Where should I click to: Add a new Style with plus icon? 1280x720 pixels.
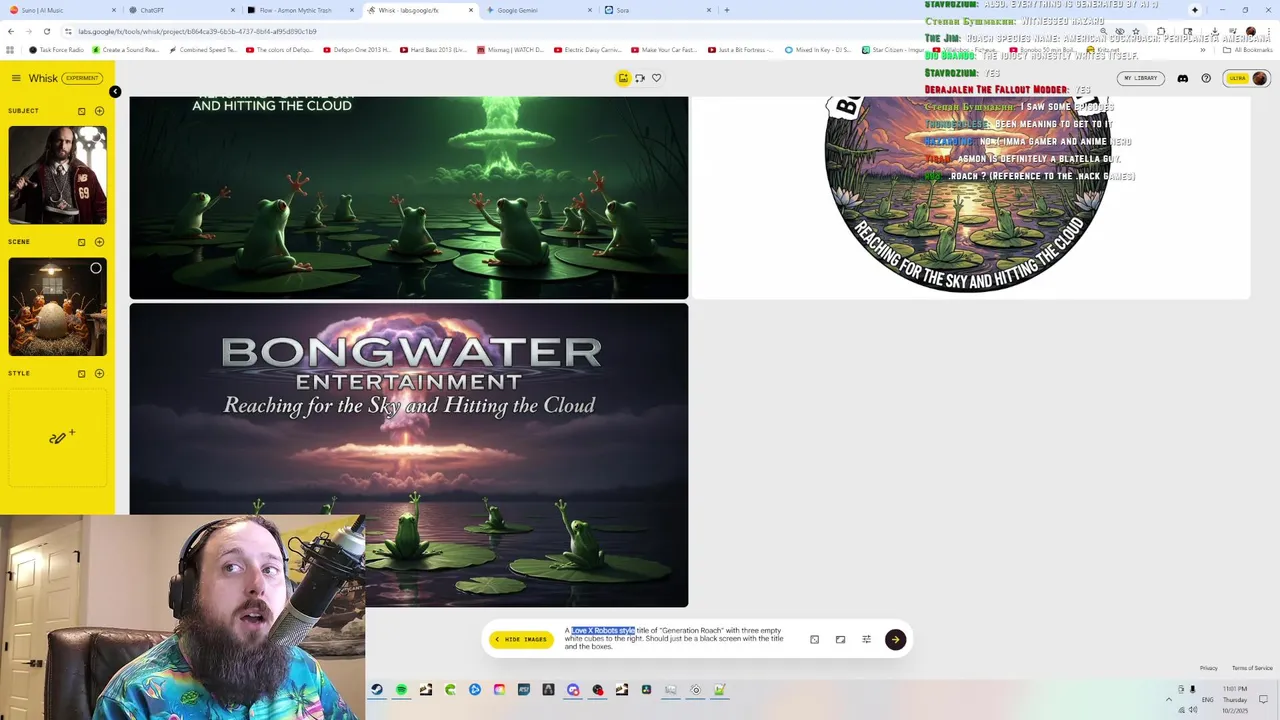click(x=99, y=374)
